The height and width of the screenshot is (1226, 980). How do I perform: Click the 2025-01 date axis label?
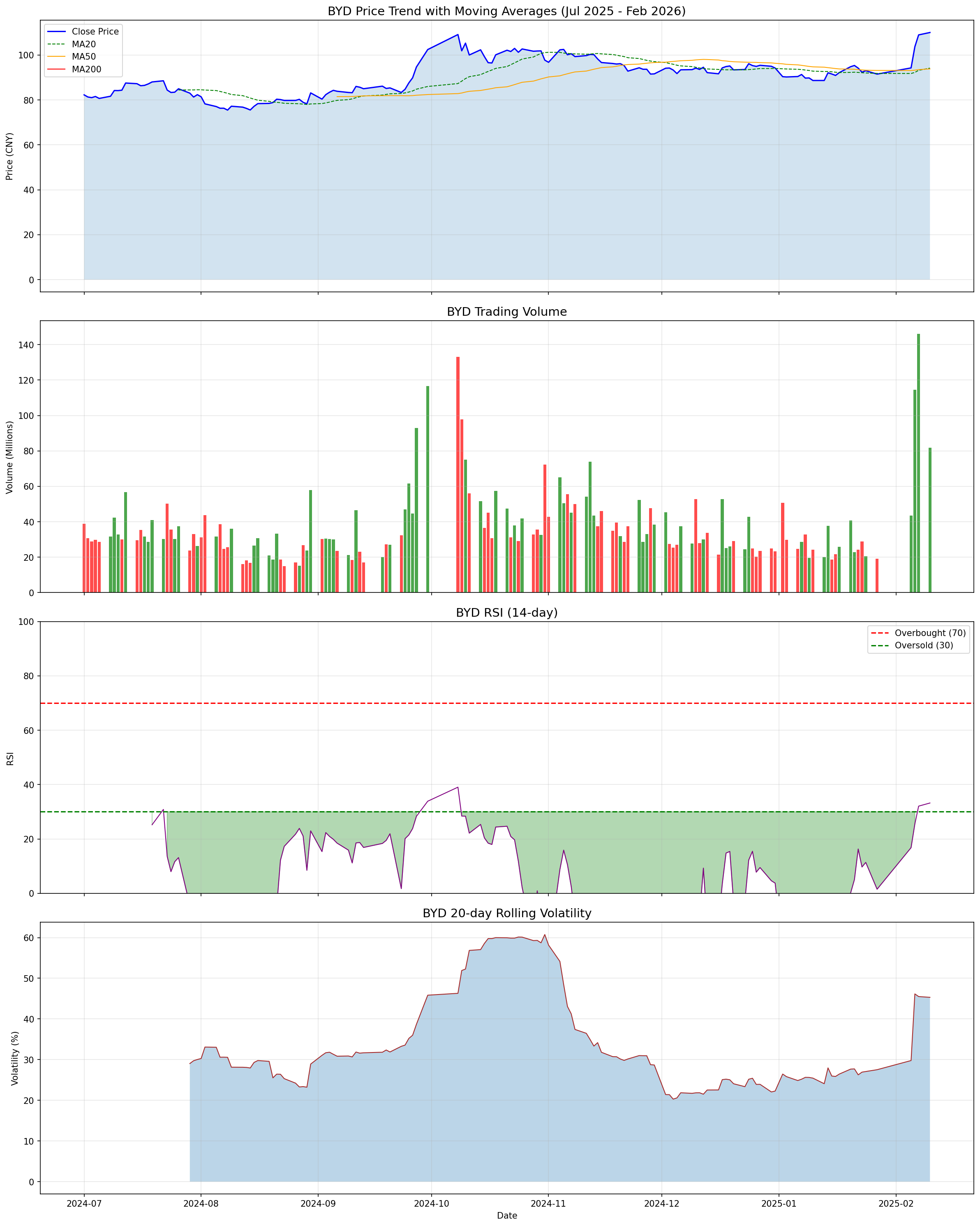[x=778, y=1203]
